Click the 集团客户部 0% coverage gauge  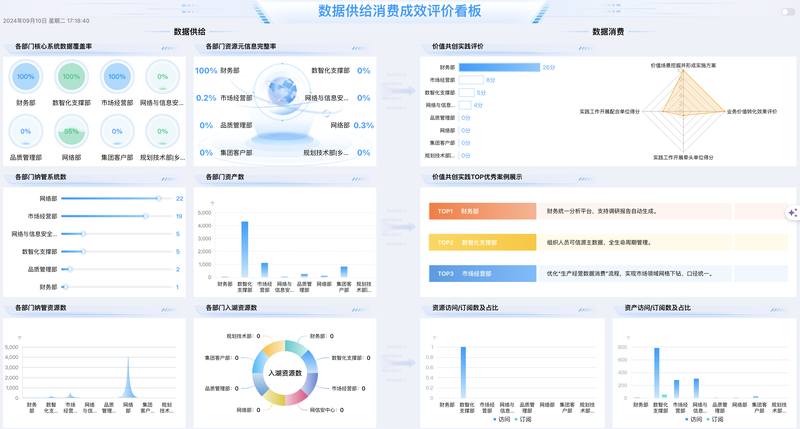point(117,131)
